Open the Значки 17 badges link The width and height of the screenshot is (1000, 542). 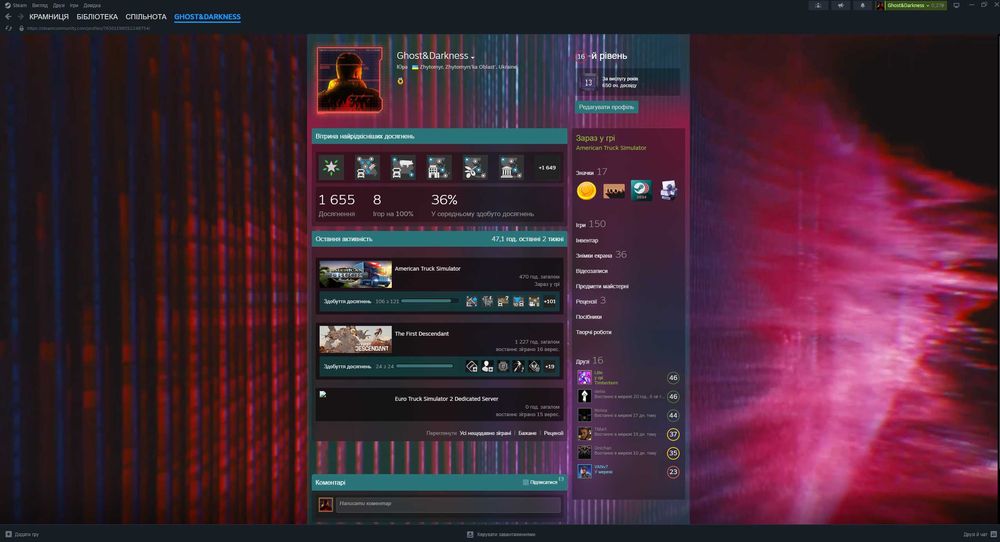pos(591,172)
